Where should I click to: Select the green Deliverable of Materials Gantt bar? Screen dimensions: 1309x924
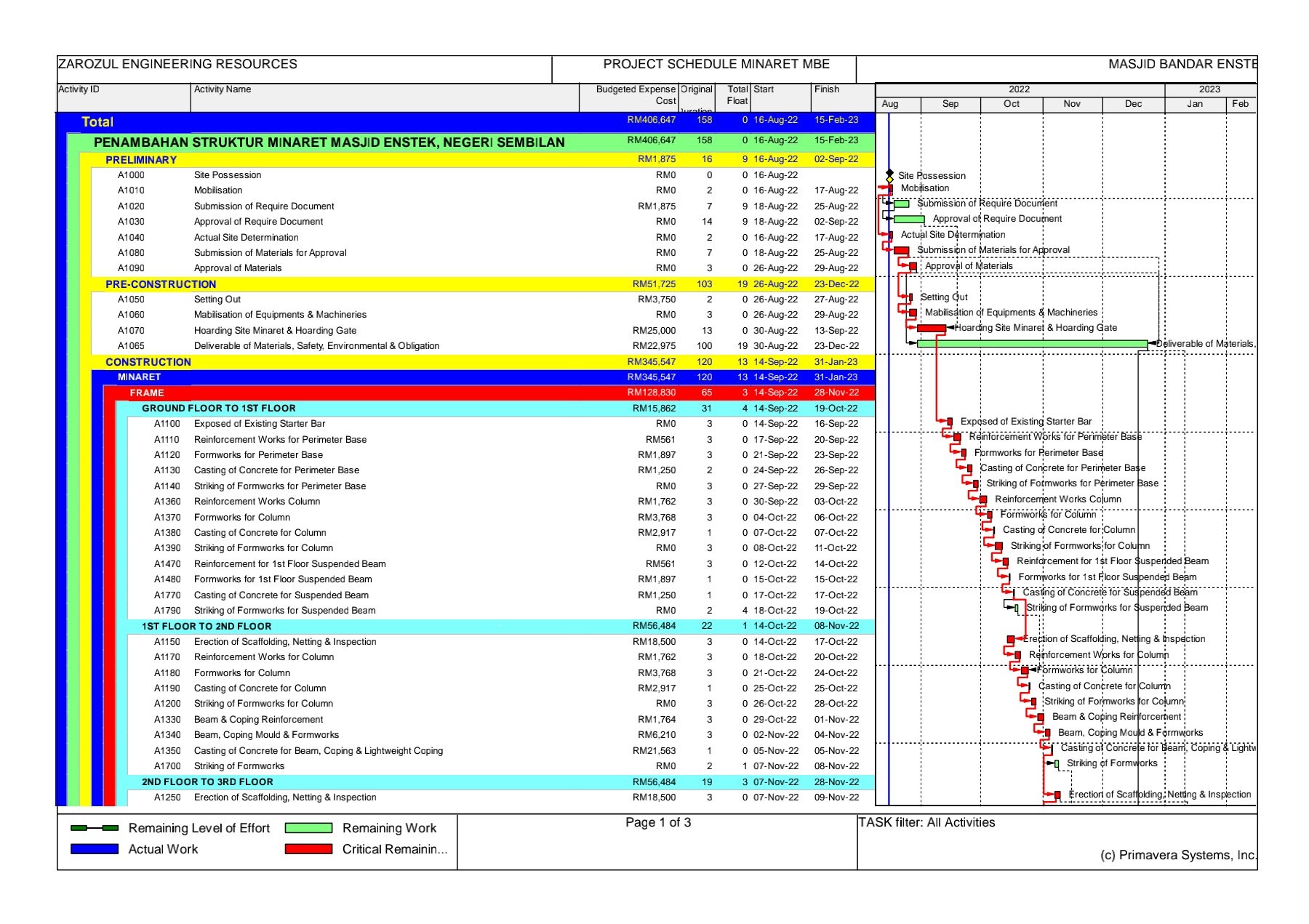pos(1032,344)
